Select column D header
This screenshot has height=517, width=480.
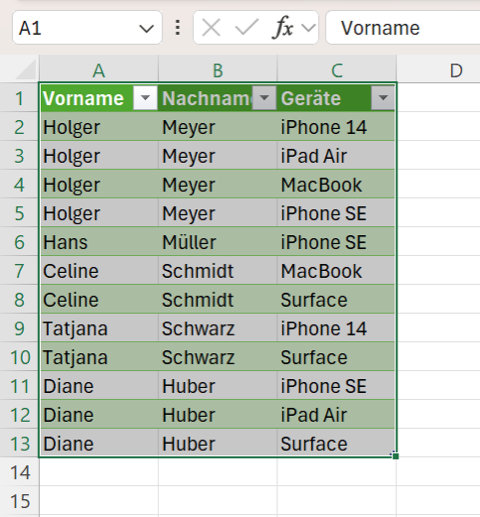coord(455,70)
